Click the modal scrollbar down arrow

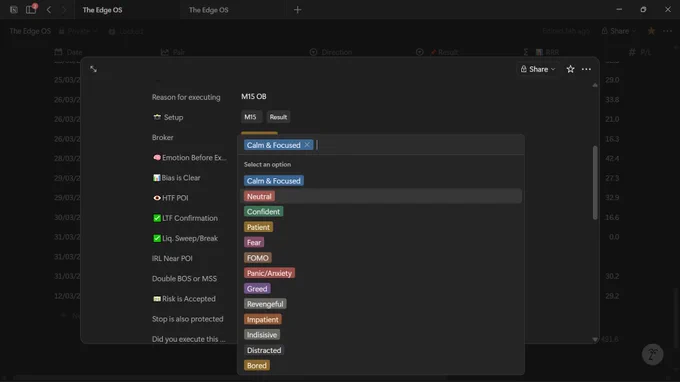tap(595, 339)
